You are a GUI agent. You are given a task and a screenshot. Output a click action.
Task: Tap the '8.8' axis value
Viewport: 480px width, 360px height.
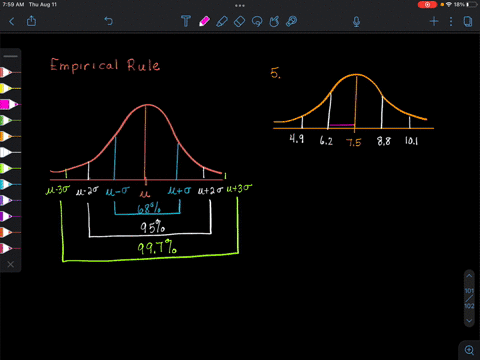[384, 141]
